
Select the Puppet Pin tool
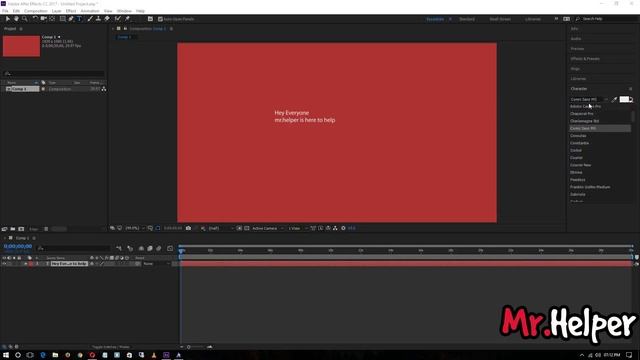click(127, 19)
